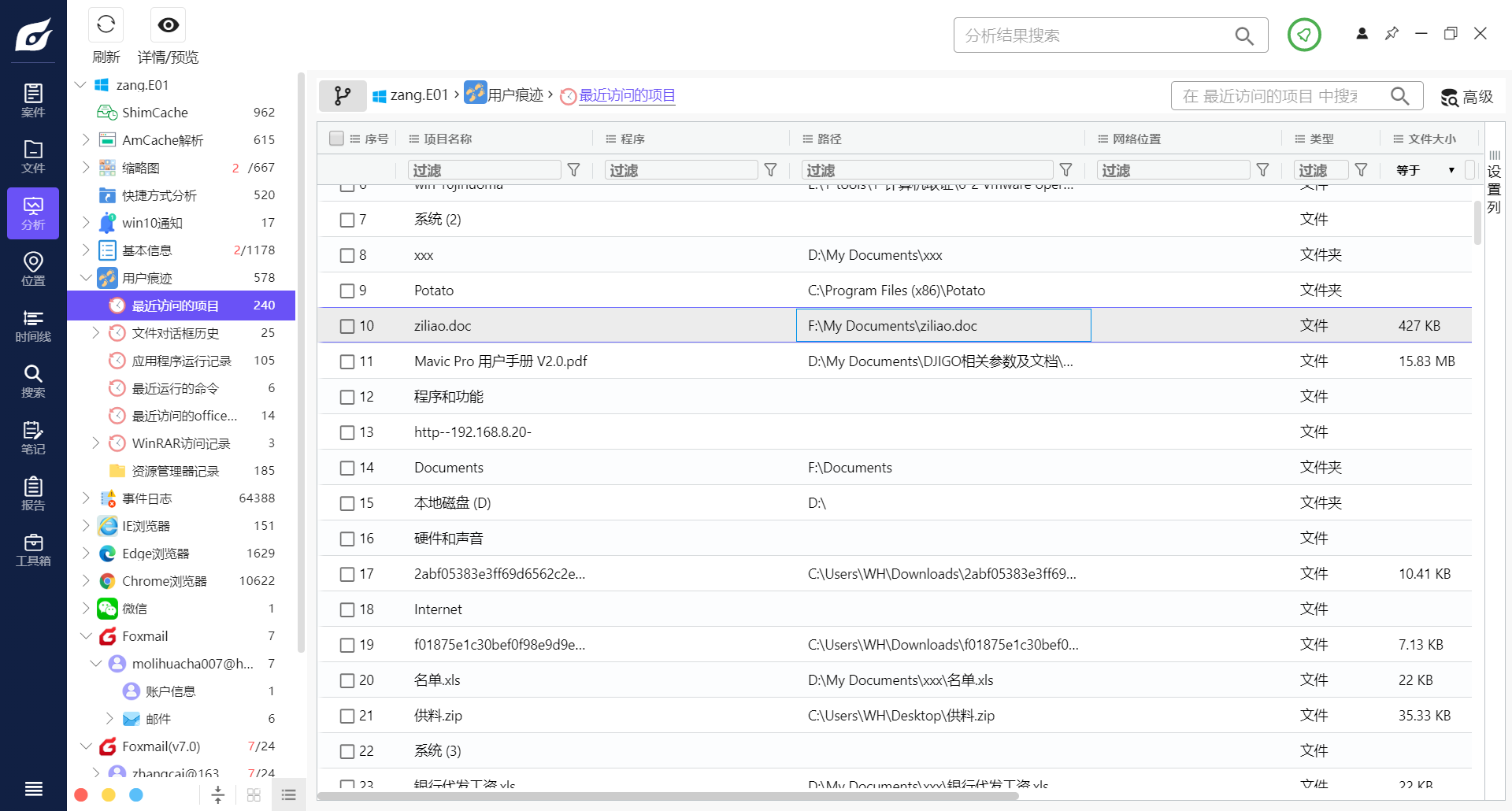Select 应用程序运行记录 in the tree

(x=181, y=361)
